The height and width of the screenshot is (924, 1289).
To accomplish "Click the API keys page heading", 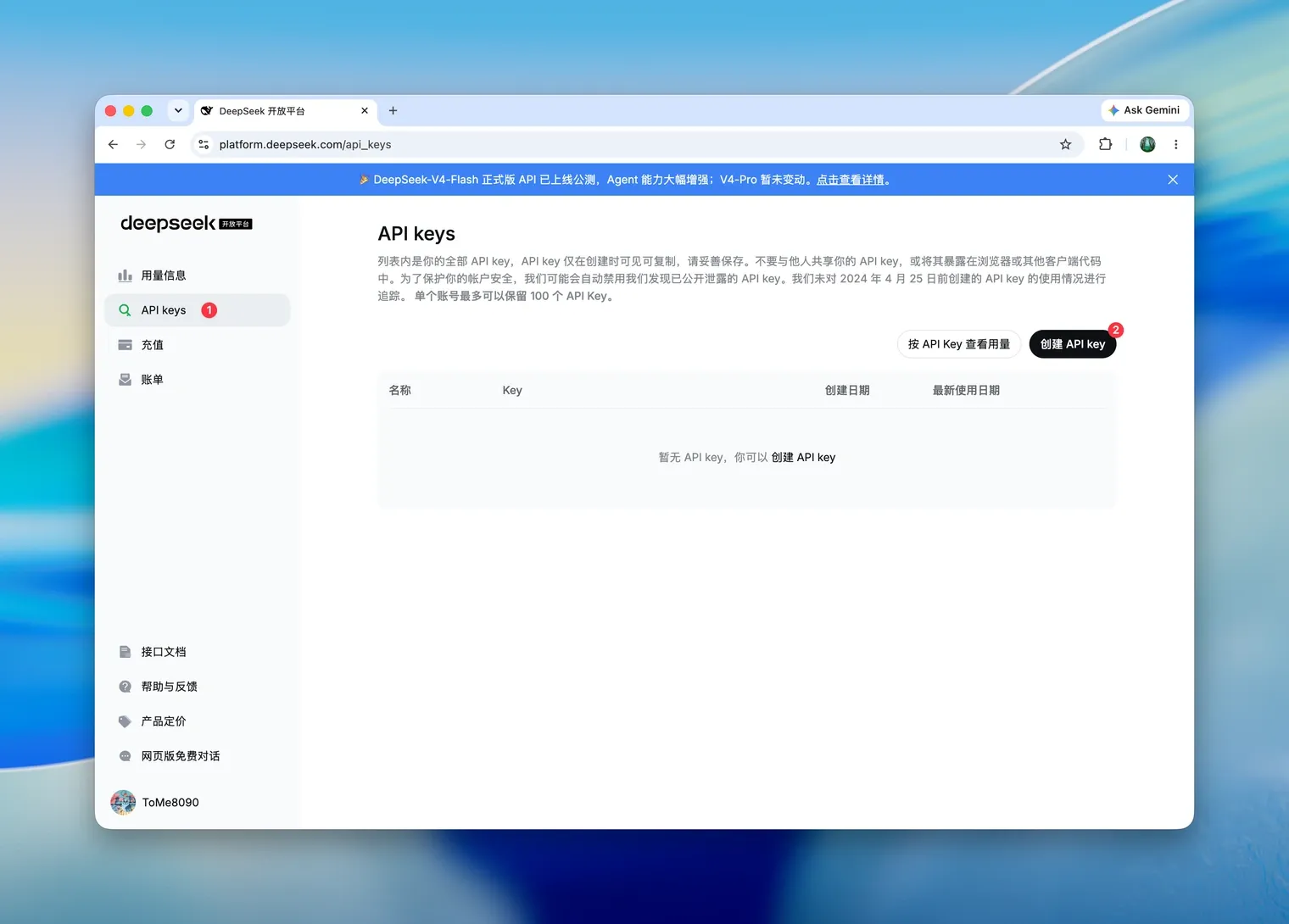I will pos(416,234).
